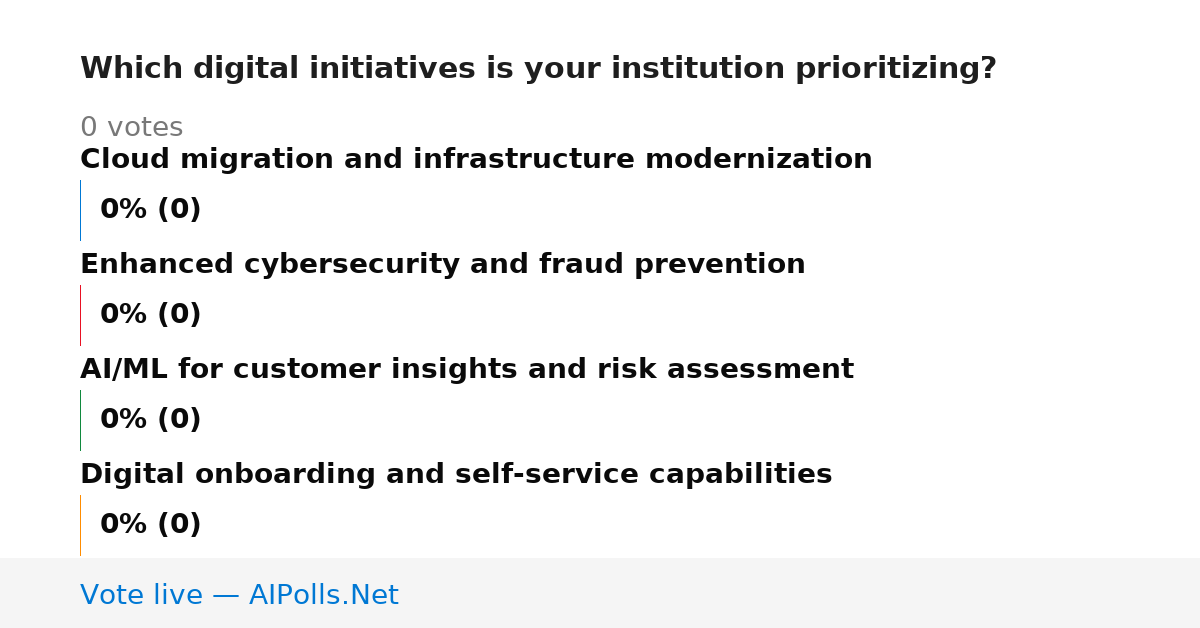Click 0% (0) result under Digital onboarding

[150, 525]
